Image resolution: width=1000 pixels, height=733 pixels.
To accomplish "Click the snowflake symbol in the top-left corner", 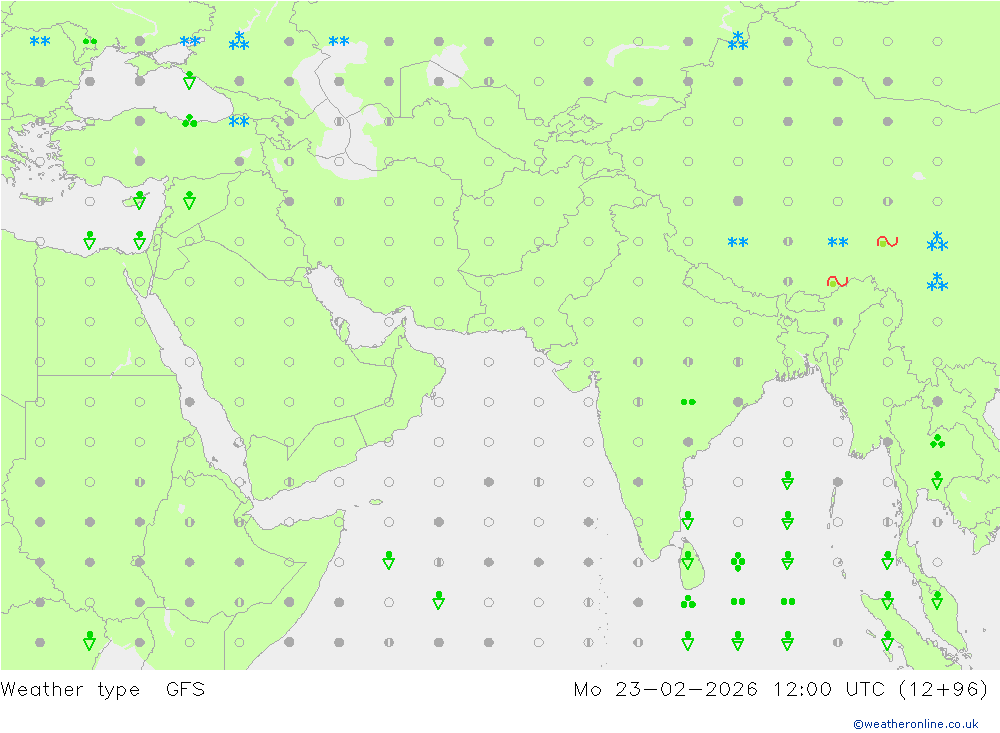I will 40,41.
